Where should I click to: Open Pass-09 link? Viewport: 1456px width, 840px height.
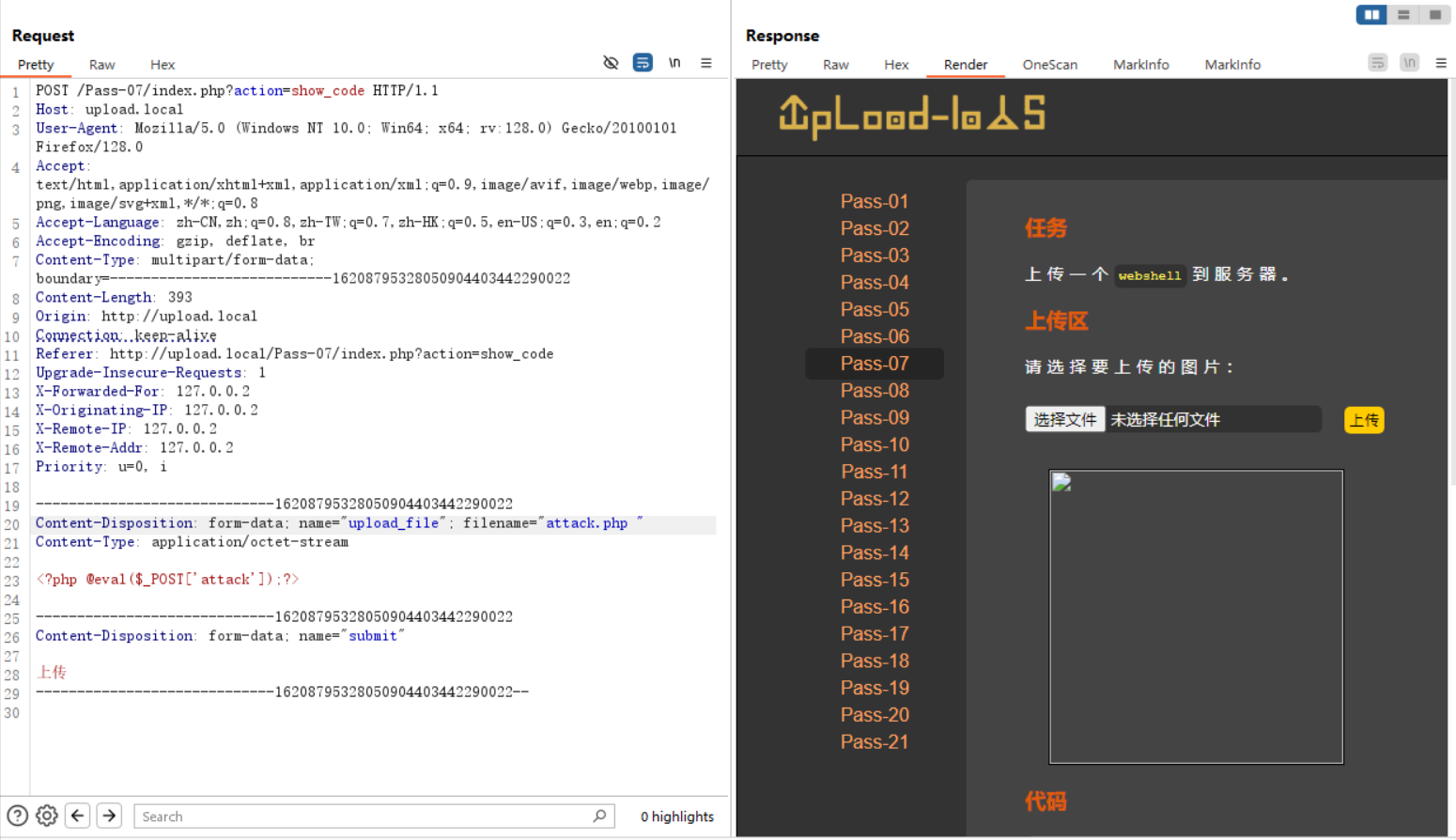pos(875,417)
